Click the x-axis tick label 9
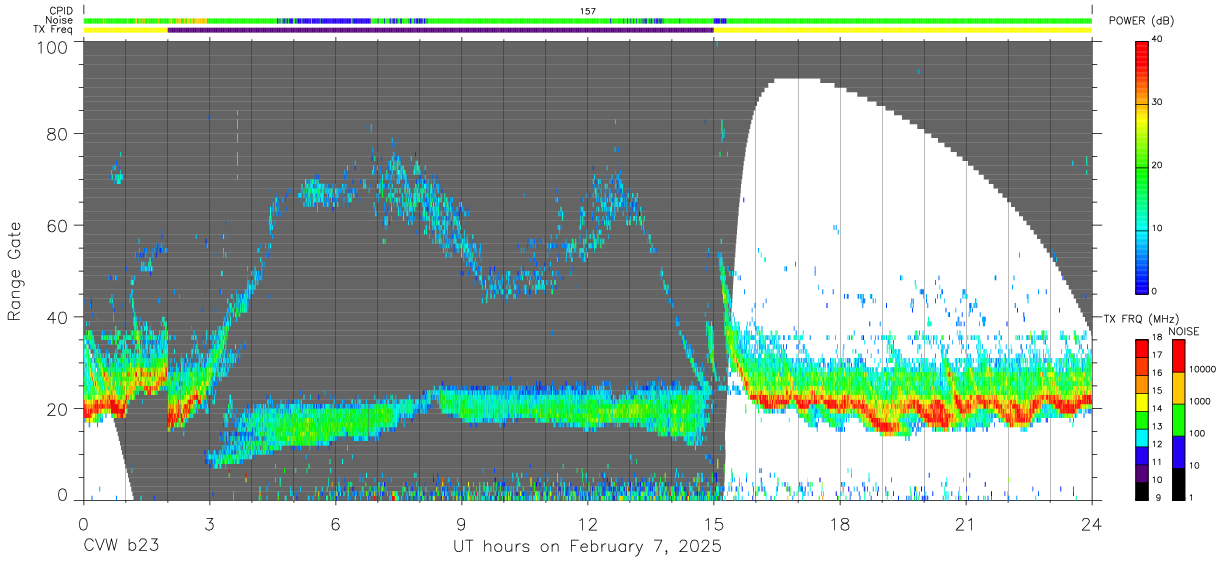The width and height of the screenshot is (1228, 567). click(x=461, y=524)
